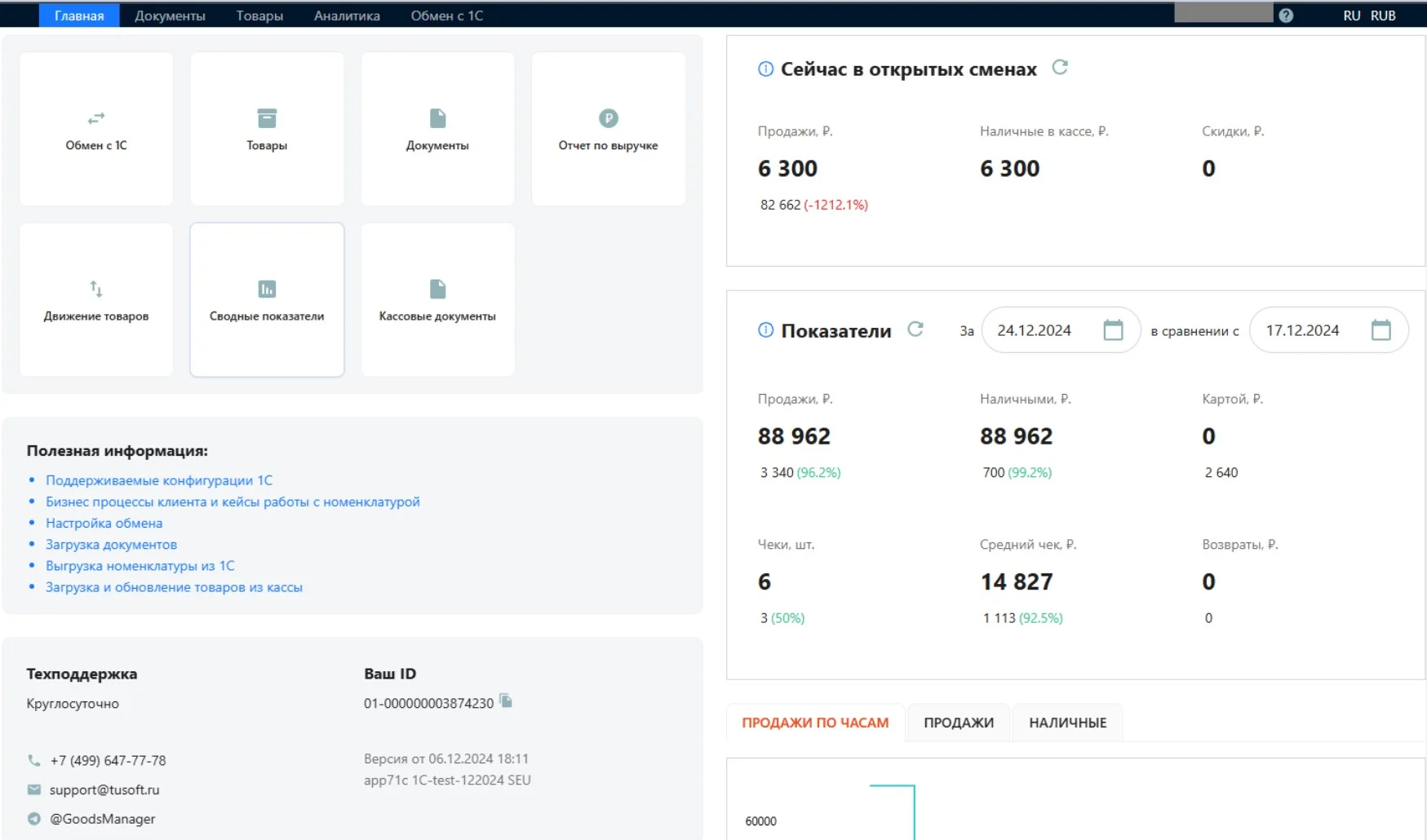1427x840 pixels.
Task: Copy your ID with the copy icon
Action: [x=506, y=701]
